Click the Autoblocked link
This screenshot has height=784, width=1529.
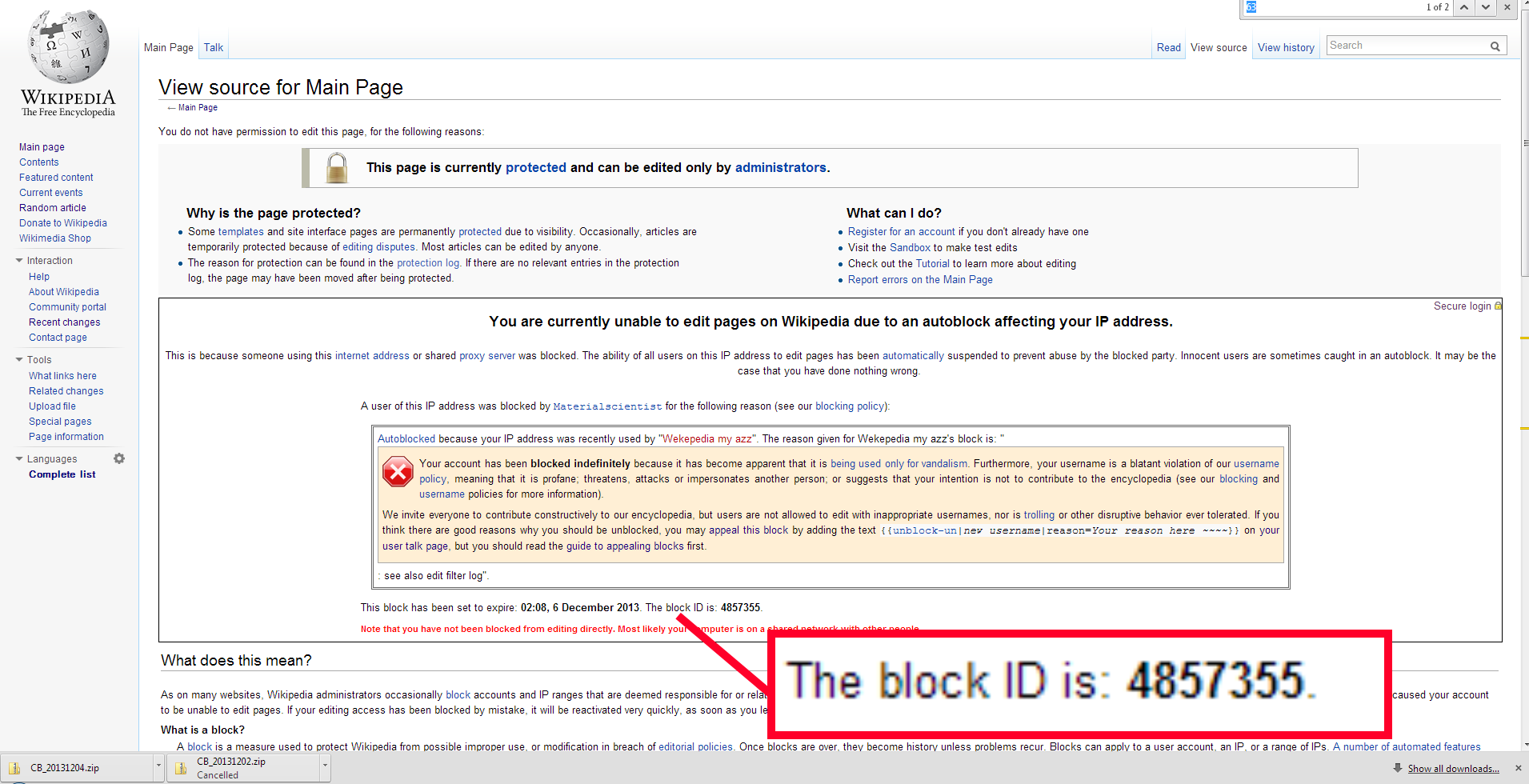click(406, 439)
